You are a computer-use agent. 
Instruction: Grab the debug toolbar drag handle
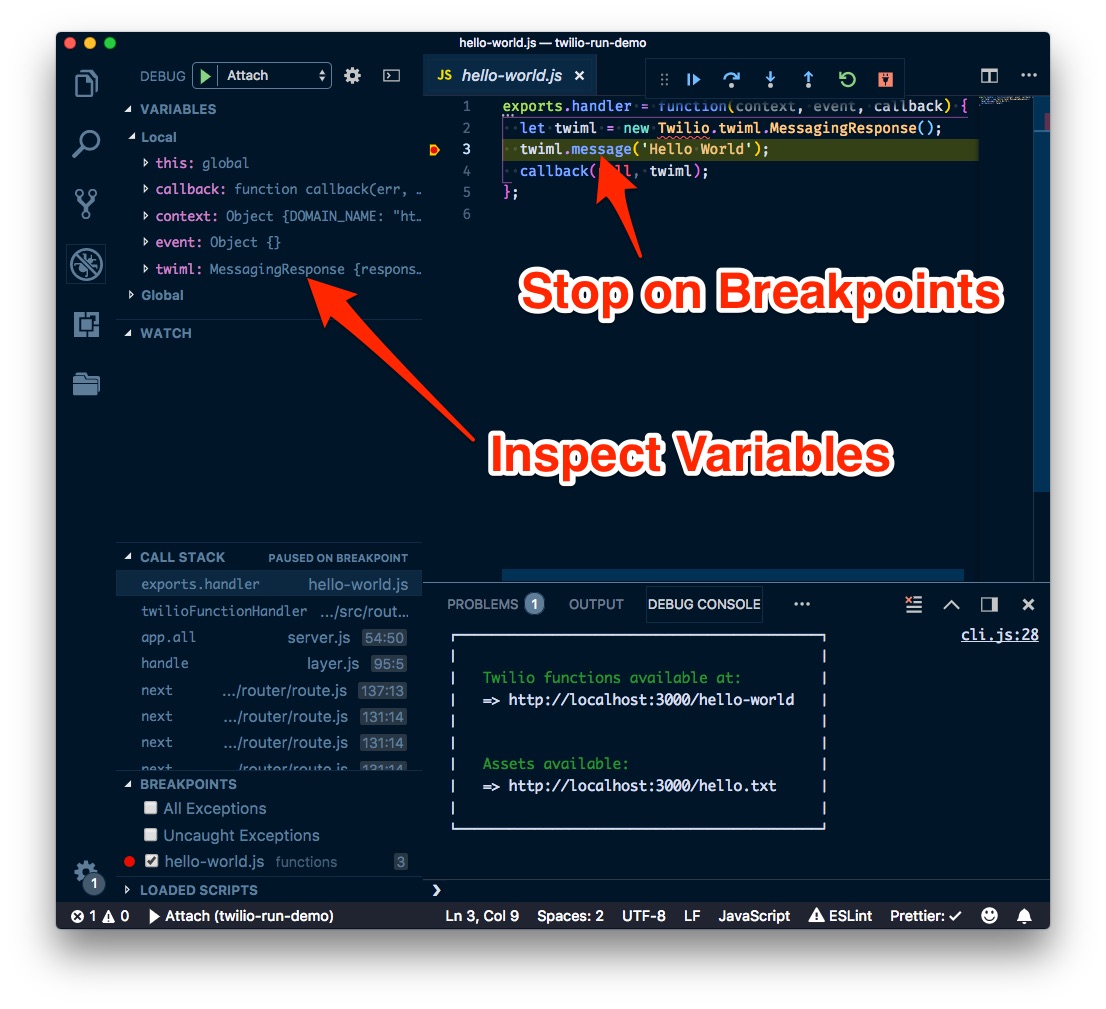664,79
